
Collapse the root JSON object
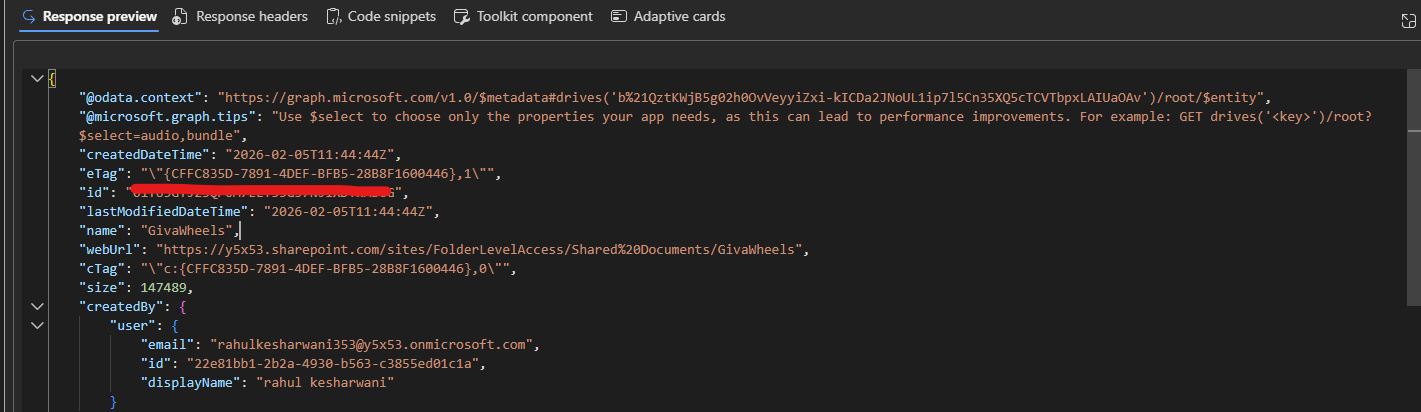tap(37, 78)
